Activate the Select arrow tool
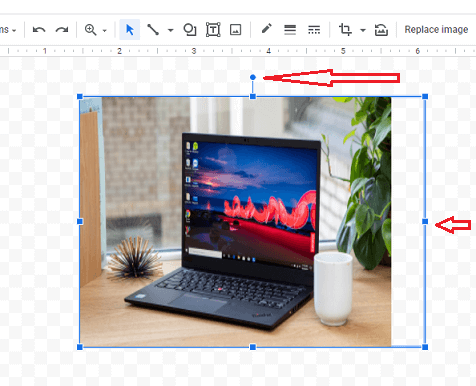The width and height of the screenshot is (476, 386). (x=130, y=30)
